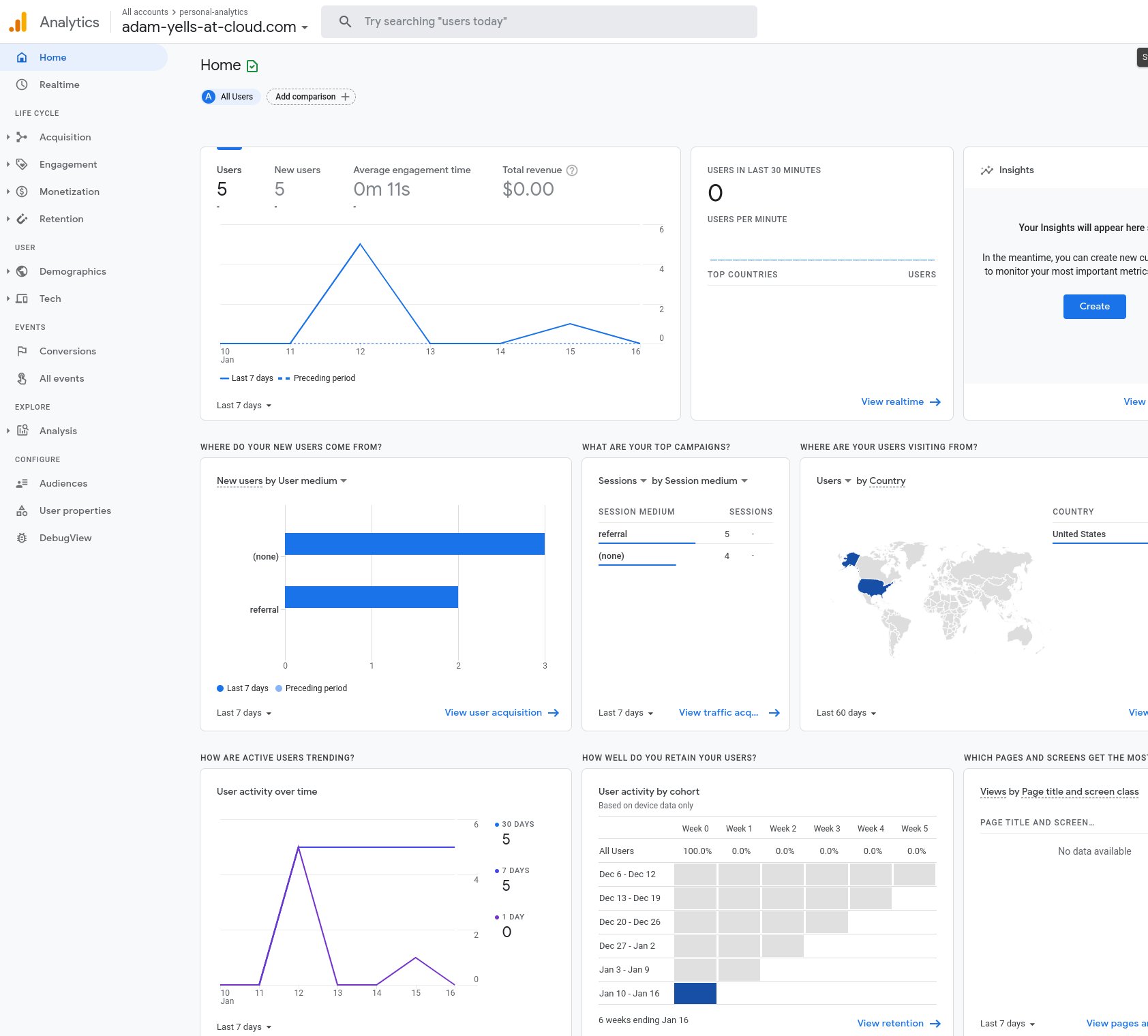This screenshot has height=1036, width=1148.
Task: Click the All Users 'A' badge icon
Action: 209,97
